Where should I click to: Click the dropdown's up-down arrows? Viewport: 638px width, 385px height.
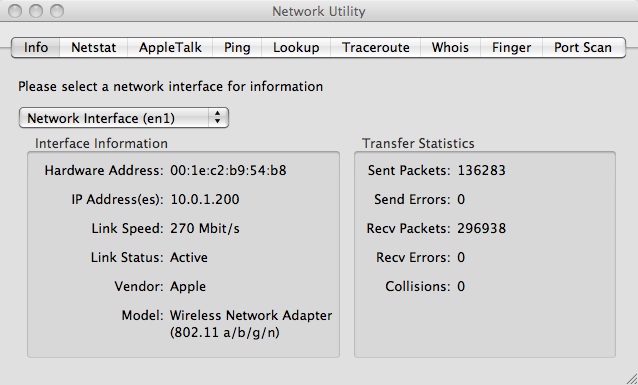coord(218,118)
